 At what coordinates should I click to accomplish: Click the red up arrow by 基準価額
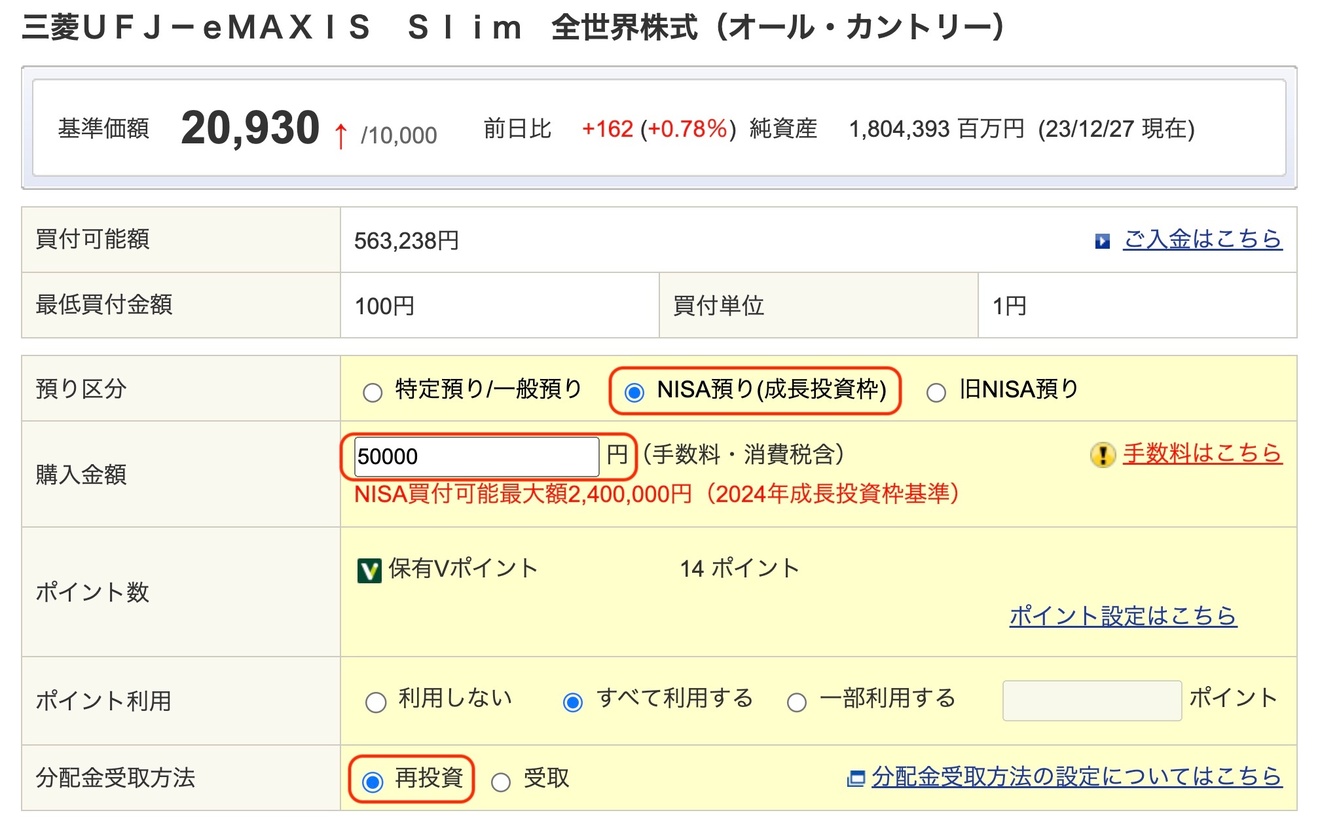click(x=340, y=136)
